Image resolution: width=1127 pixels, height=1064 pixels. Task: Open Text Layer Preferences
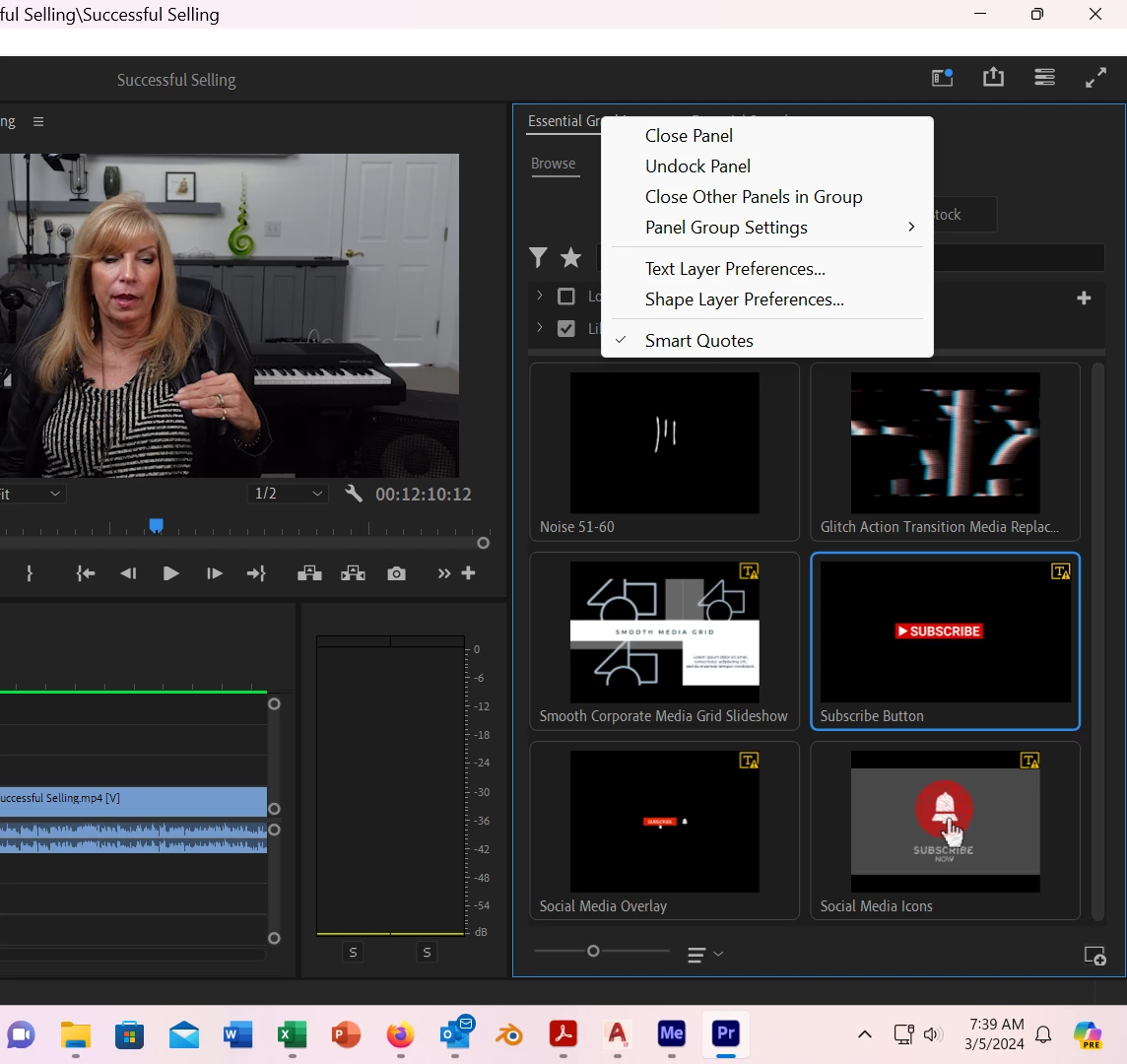click(766, 269)
